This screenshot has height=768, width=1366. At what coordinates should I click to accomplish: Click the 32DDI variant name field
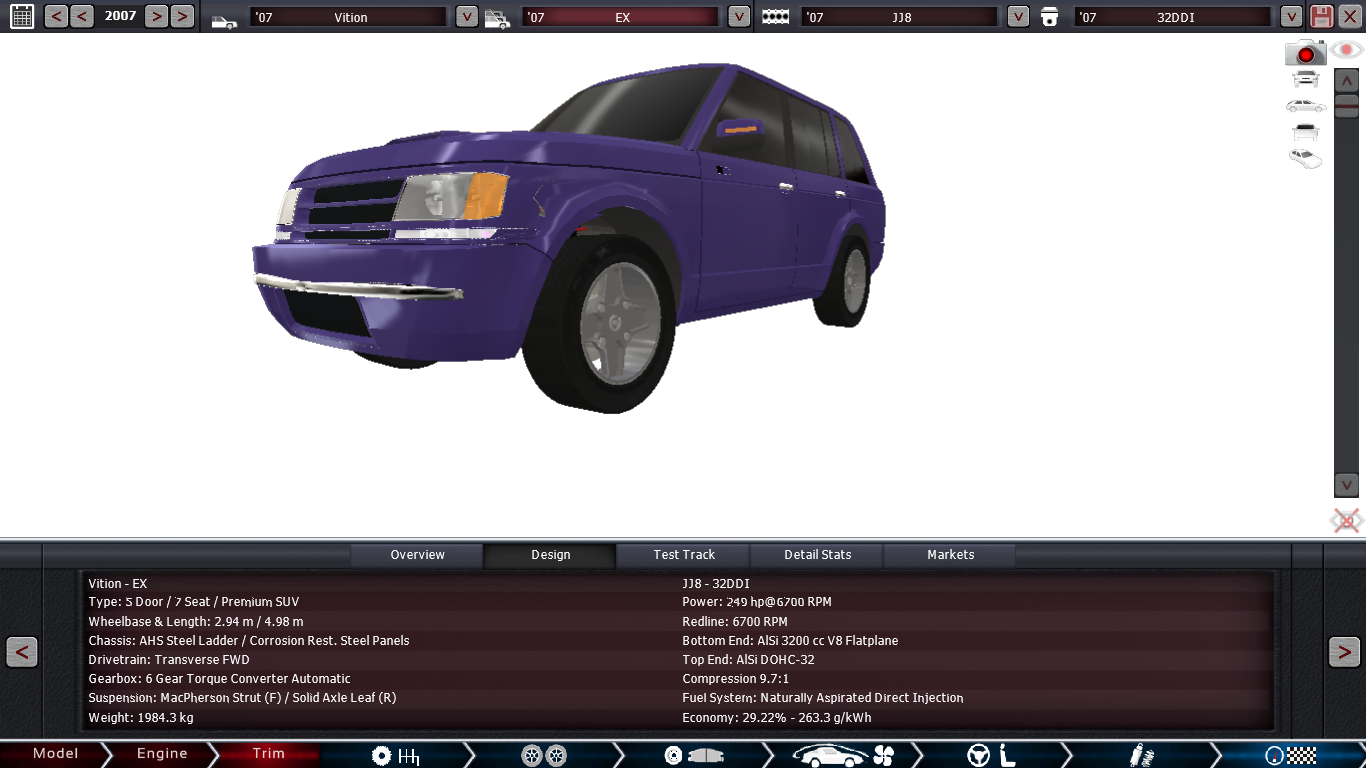pyautogui.click(x=1174, y=17)
